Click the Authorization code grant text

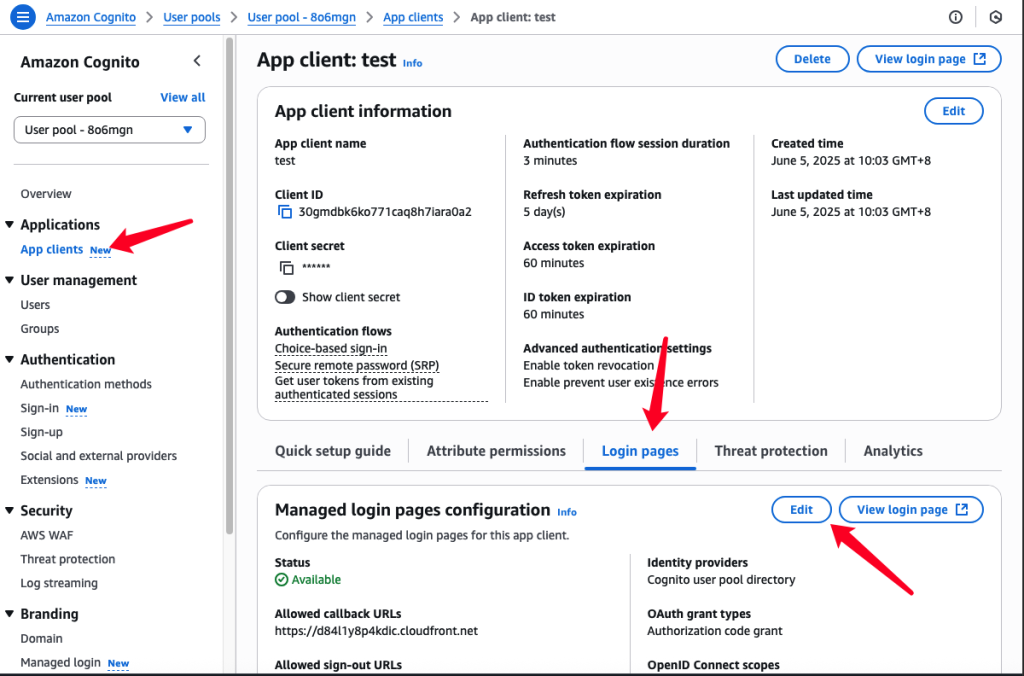point(714,631)
